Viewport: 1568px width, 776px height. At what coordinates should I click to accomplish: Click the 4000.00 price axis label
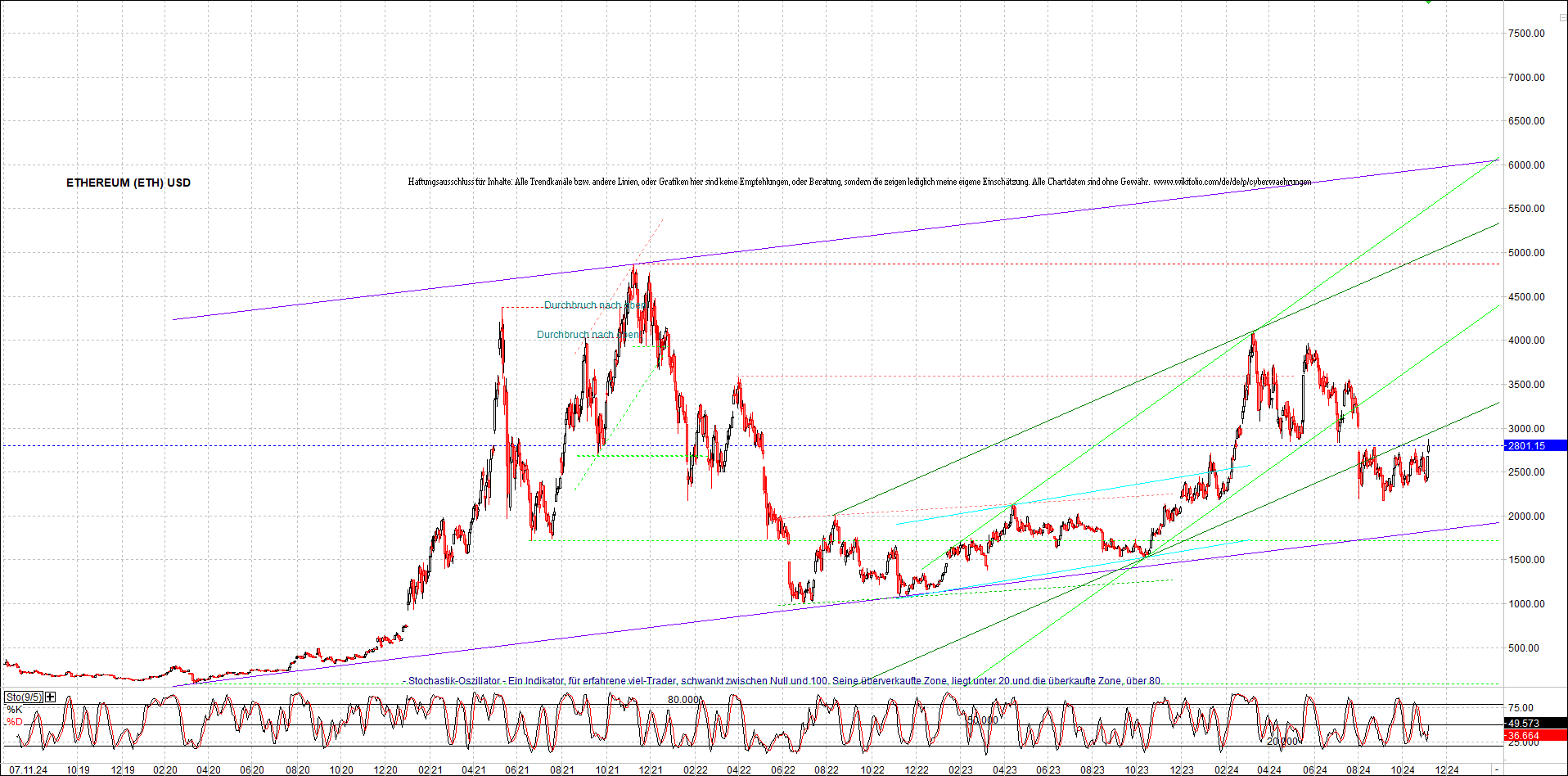1526,341
